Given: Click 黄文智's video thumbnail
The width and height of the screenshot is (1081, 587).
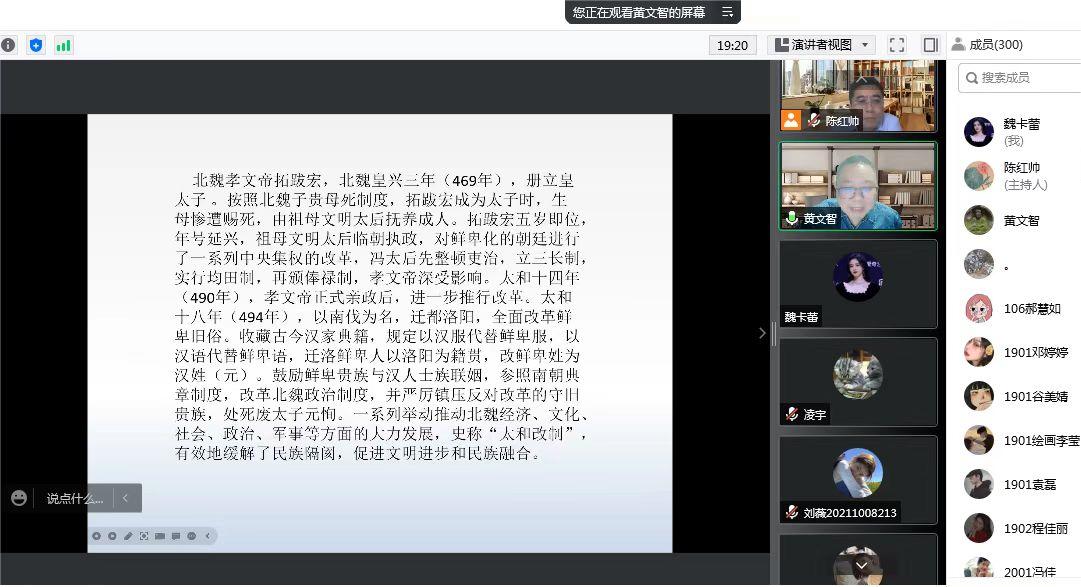Looking at the screenshot, I should pyautogui.click(x=858, y=186).
